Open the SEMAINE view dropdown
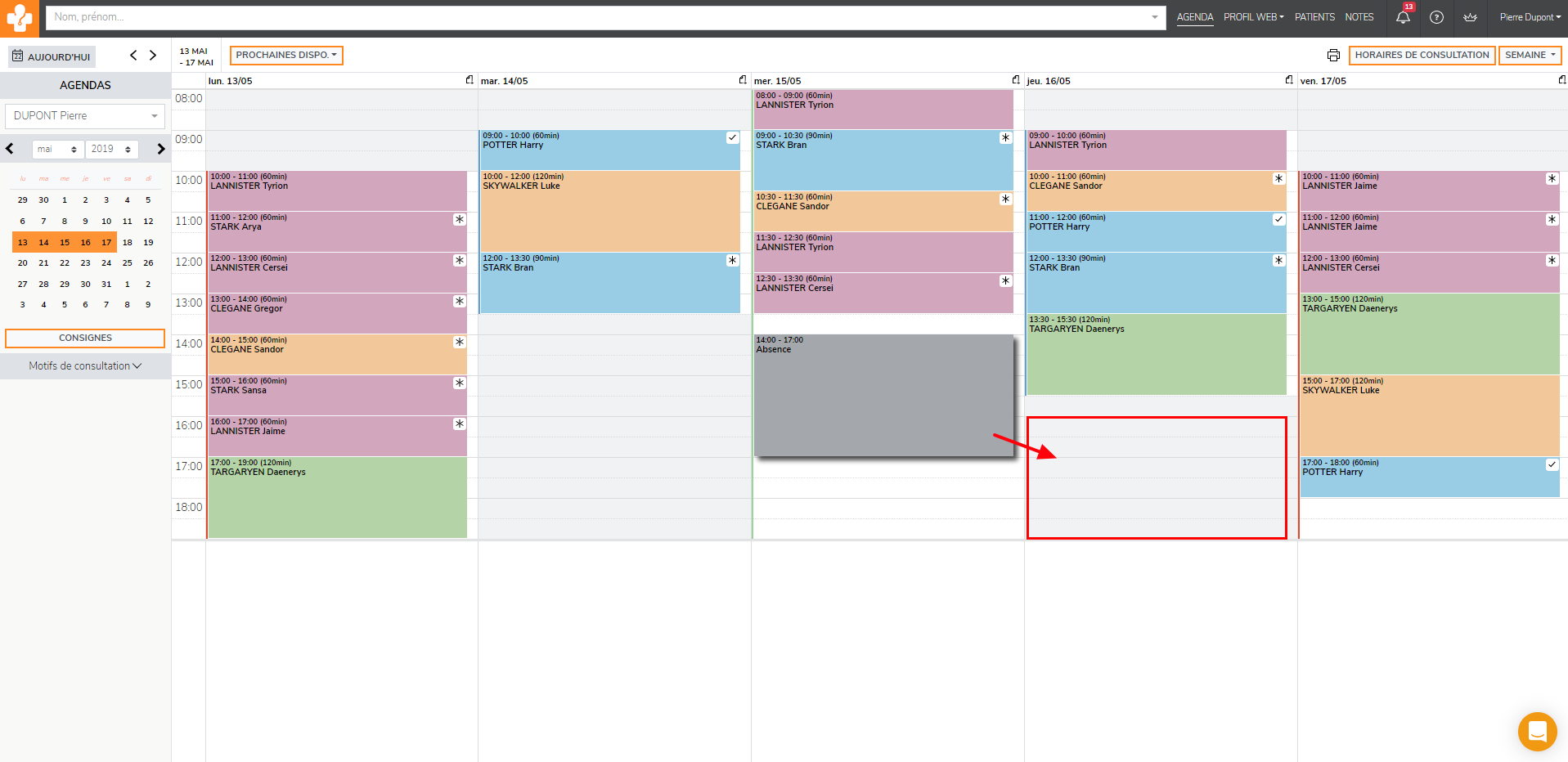 click(x=1530, y=56)
